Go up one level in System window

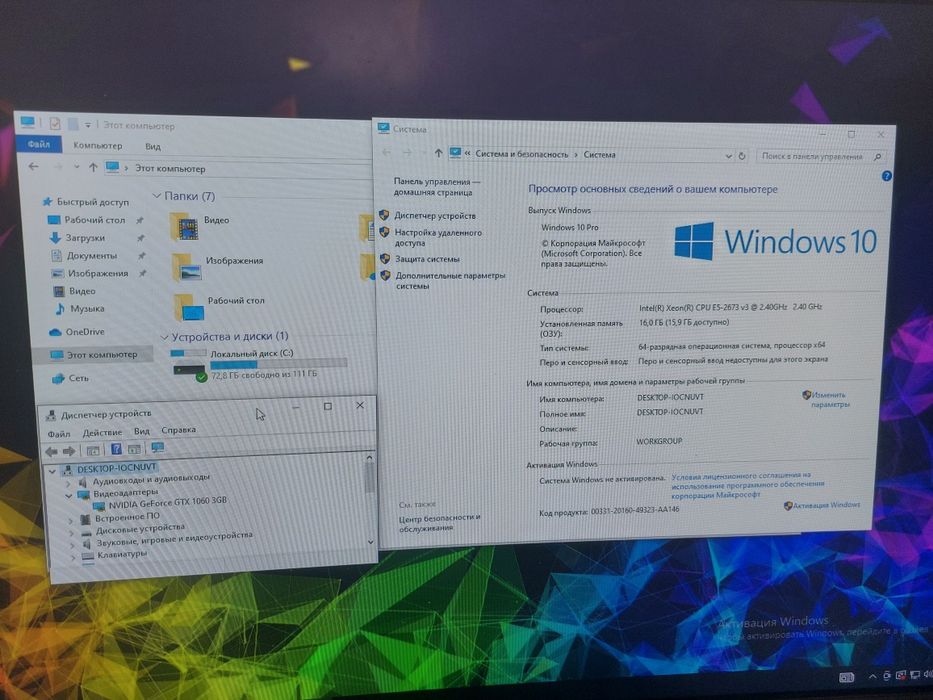tap(438, 153)
